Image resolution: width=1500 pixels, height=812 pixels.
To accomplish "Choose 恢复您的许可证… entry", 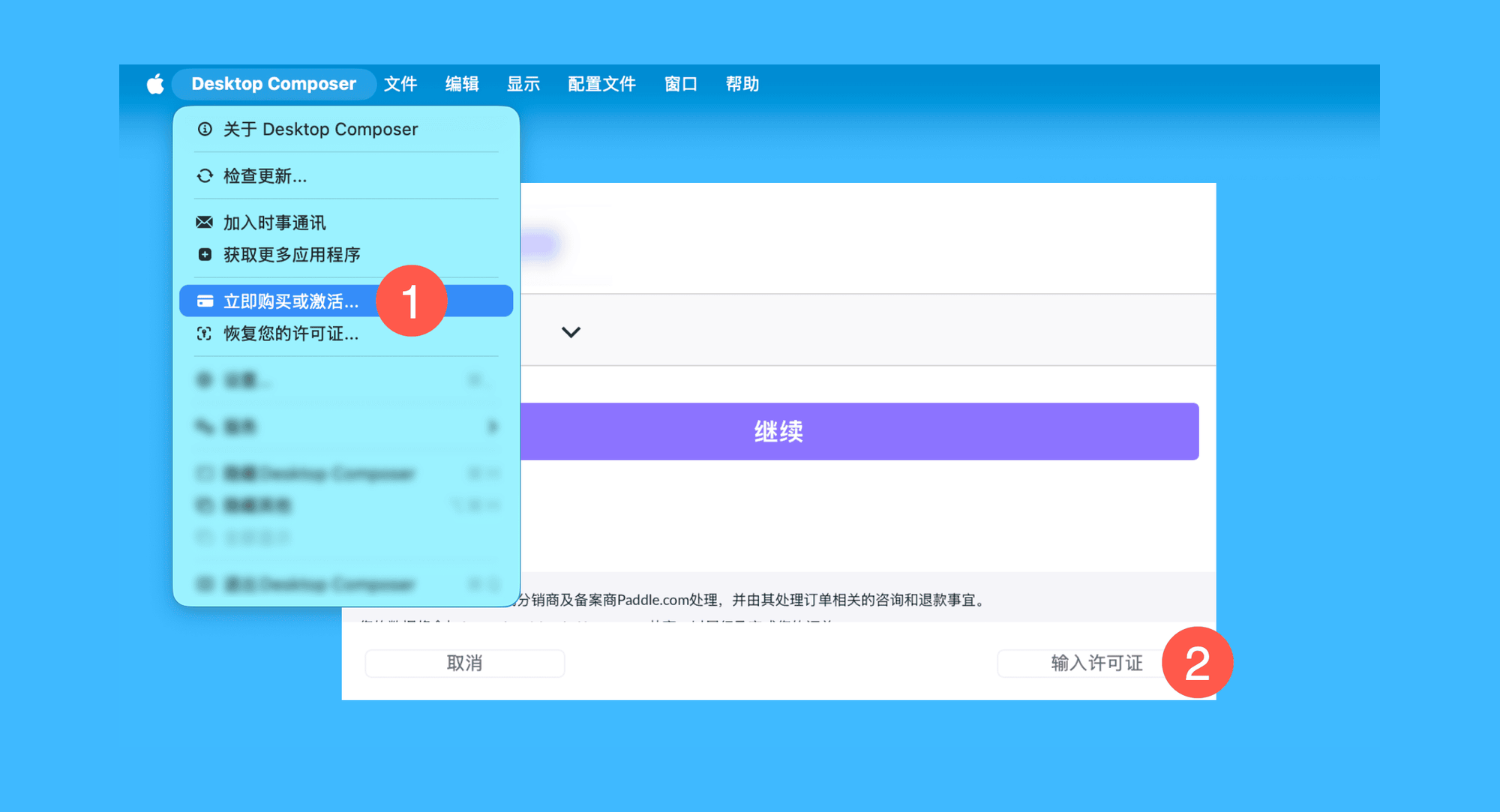I will 346,334.
